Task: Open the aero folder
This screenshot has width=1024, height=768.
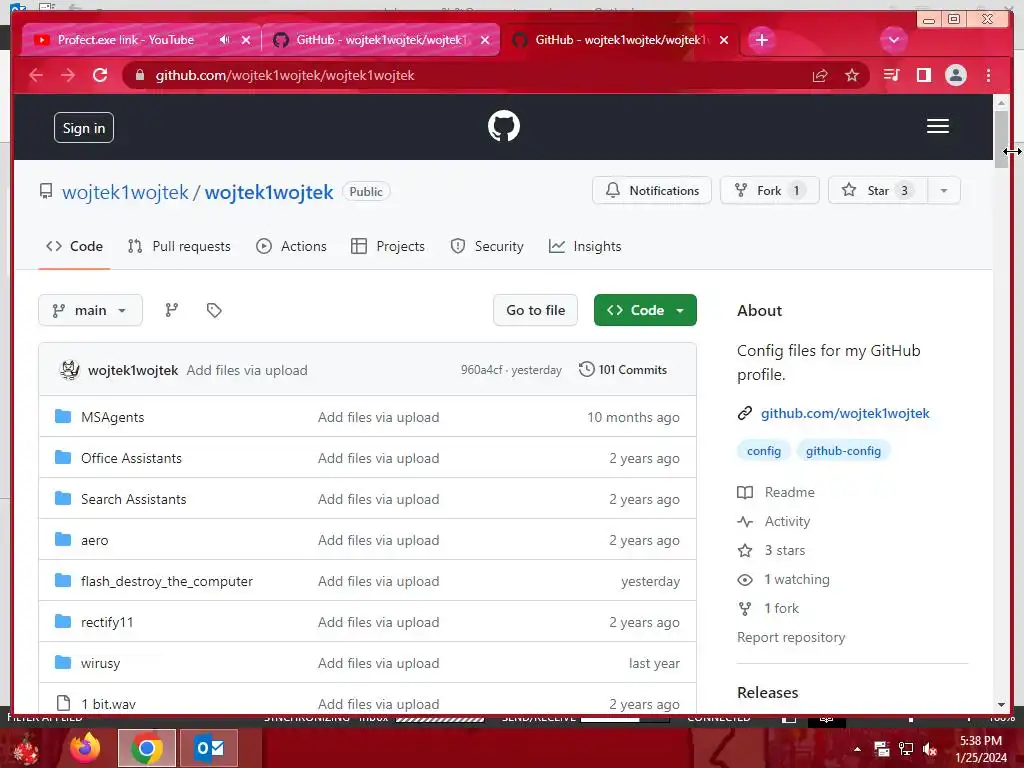Action: click(95, 541)
